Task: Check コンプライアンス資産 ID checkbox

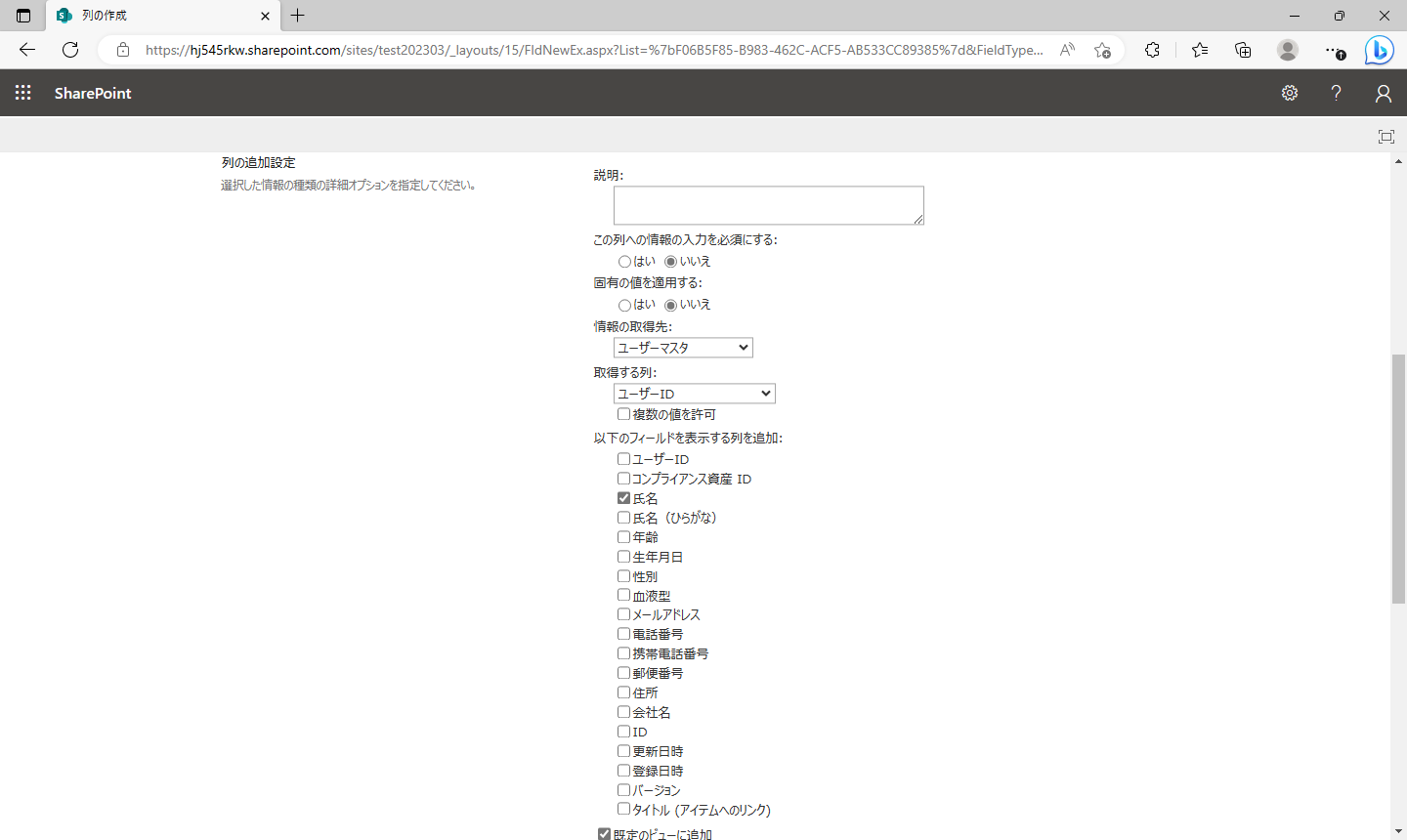Action: 623,479
